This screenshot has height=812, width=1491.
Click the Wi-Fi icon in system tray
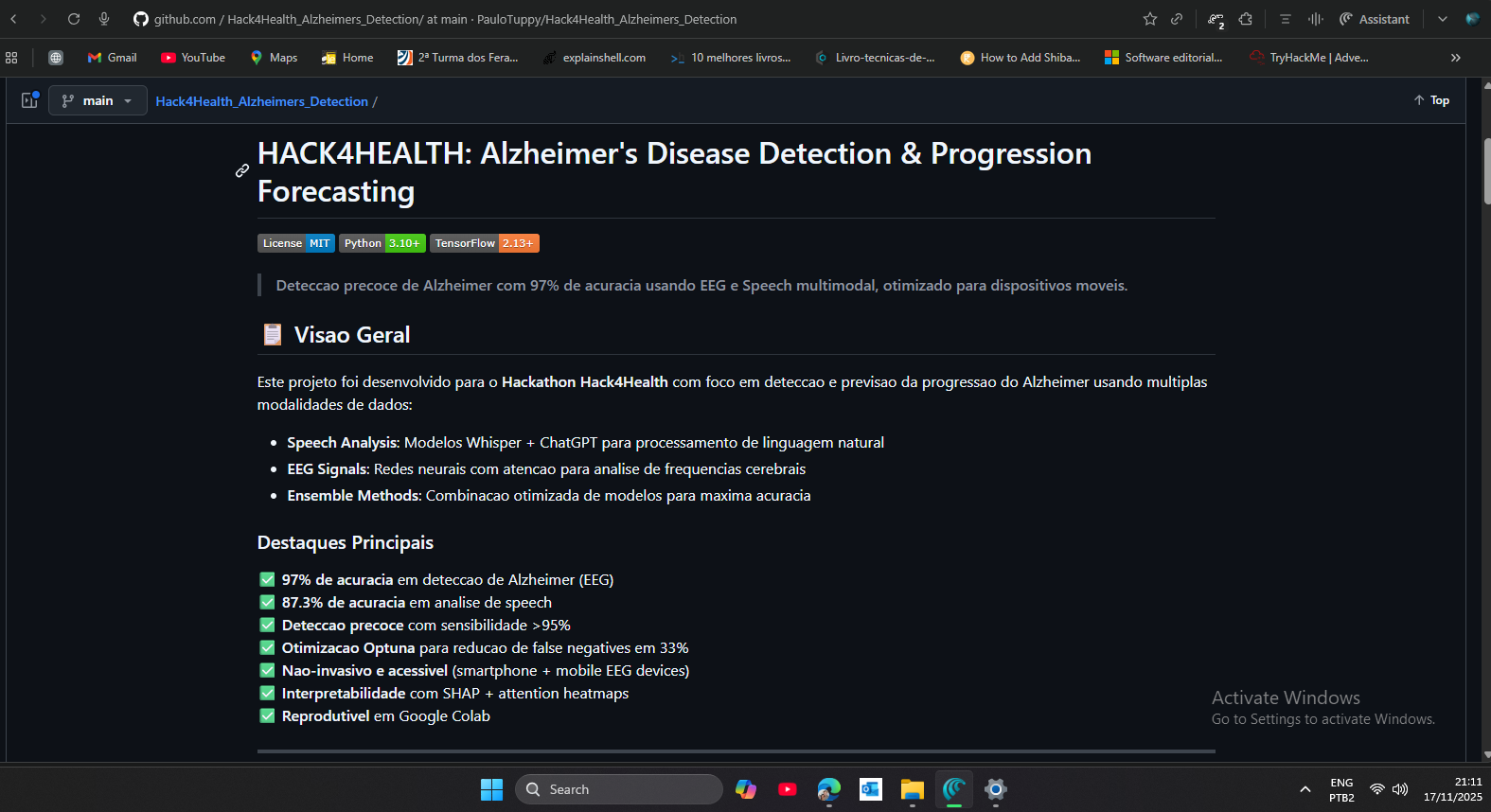pos(1377,789)
